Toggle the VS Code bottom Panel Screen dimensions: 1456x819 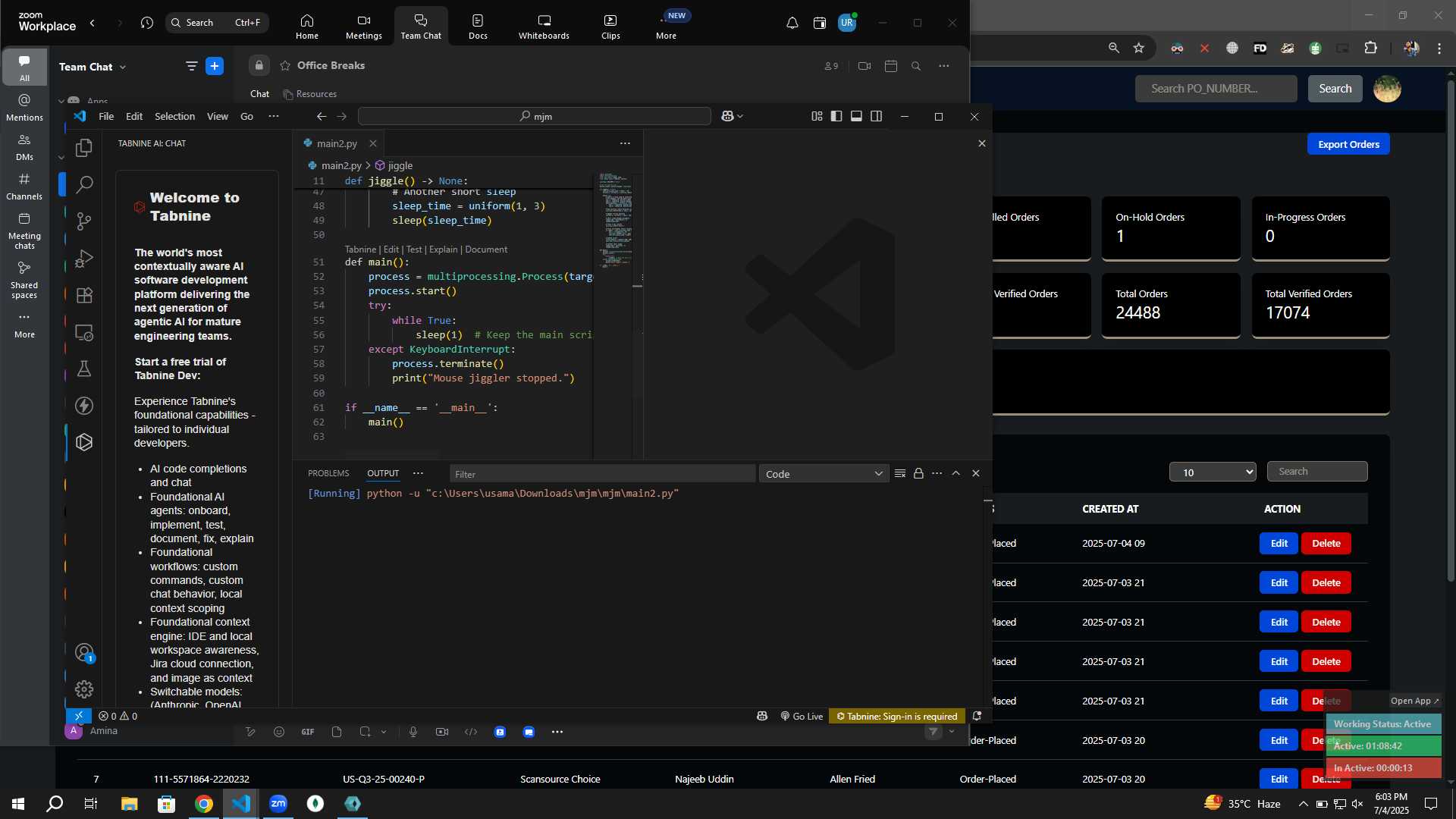coord(856,116)
